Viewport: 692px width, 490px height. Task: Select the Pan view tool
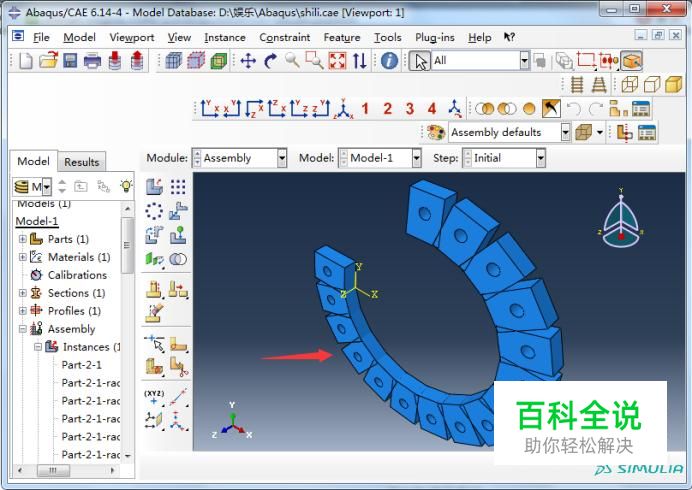click(x=248, y=60)
